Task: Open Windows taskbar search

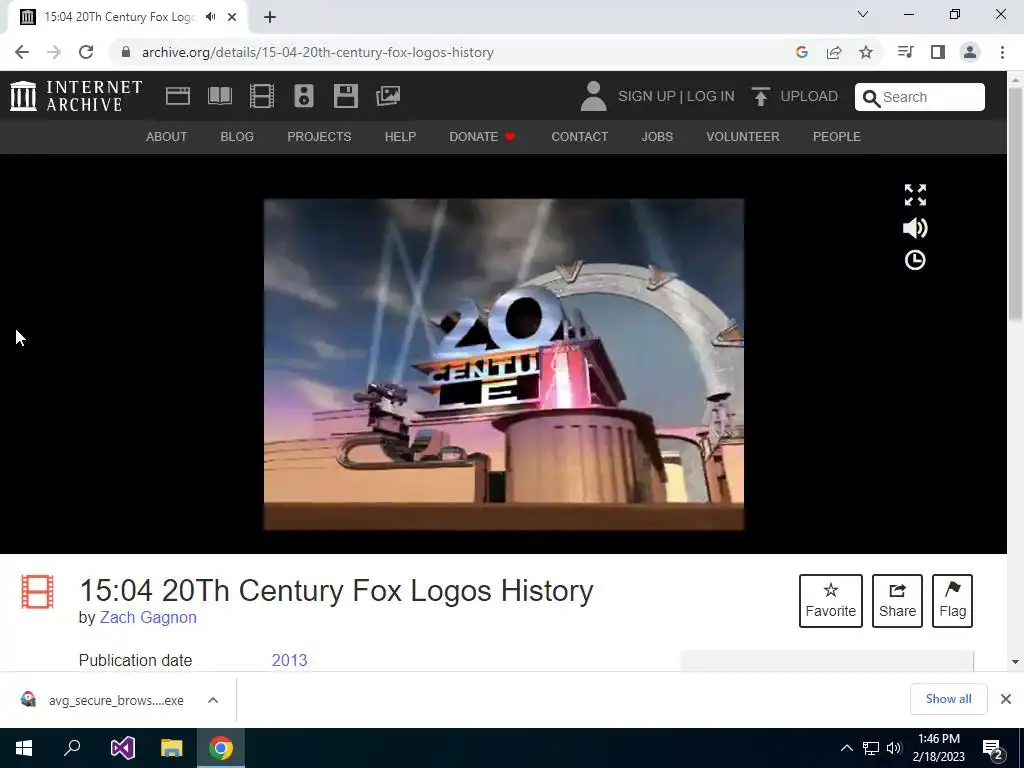Action: pos(72,748)
